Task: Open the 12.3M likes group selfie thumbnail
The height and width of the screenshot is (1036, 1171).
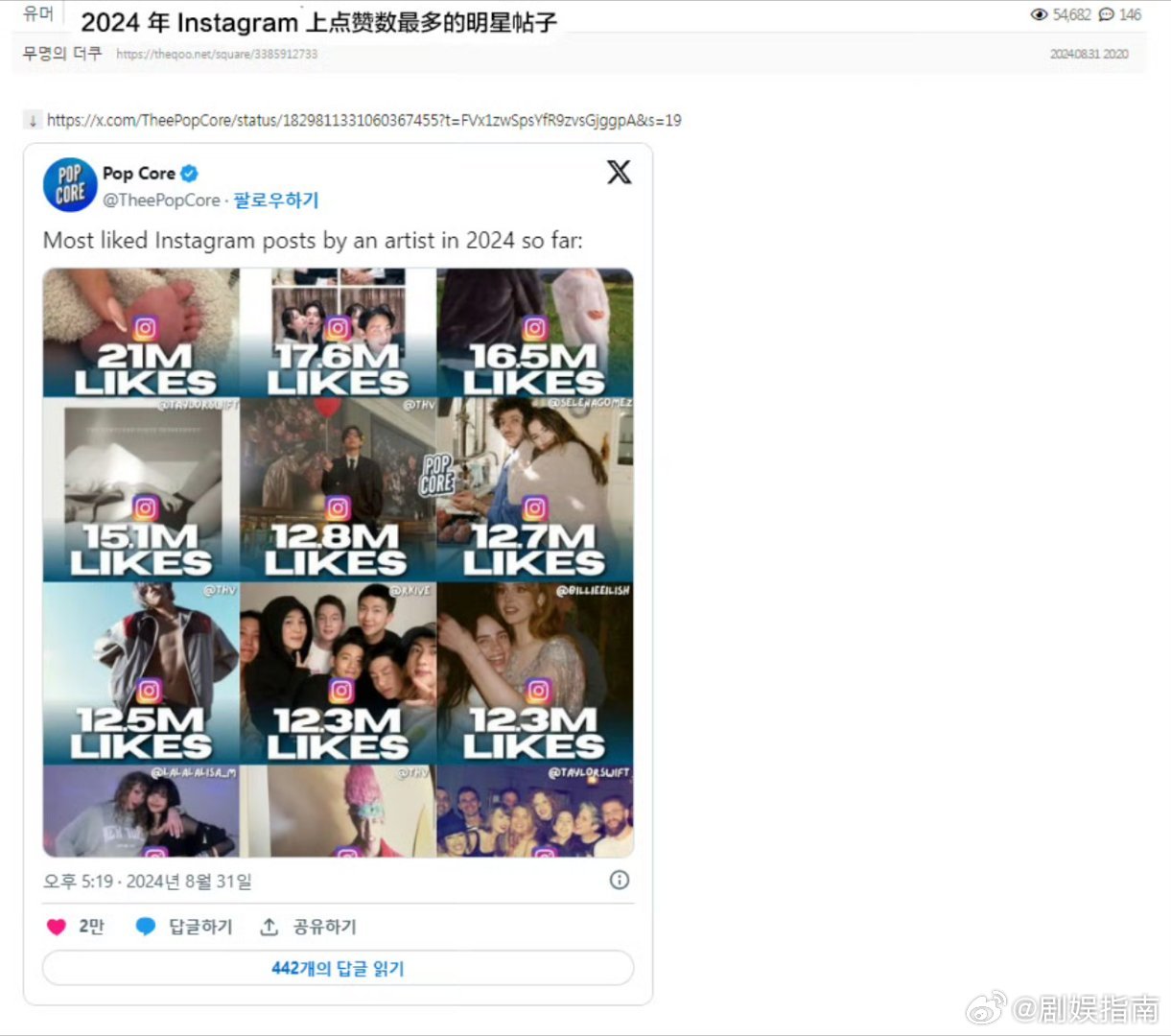Action: pos(339,672)
